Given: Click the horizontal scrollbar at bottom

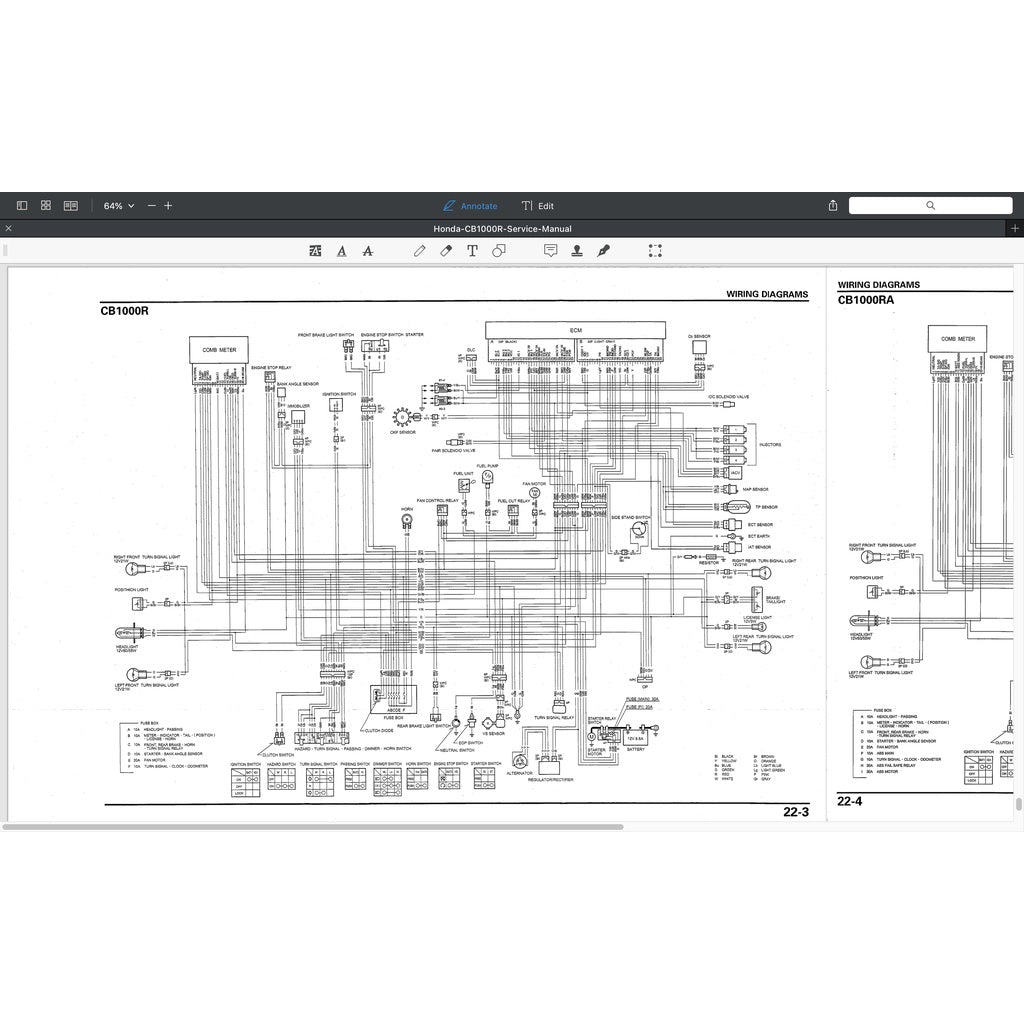Looking at the screenshot, I should point(312,827).
